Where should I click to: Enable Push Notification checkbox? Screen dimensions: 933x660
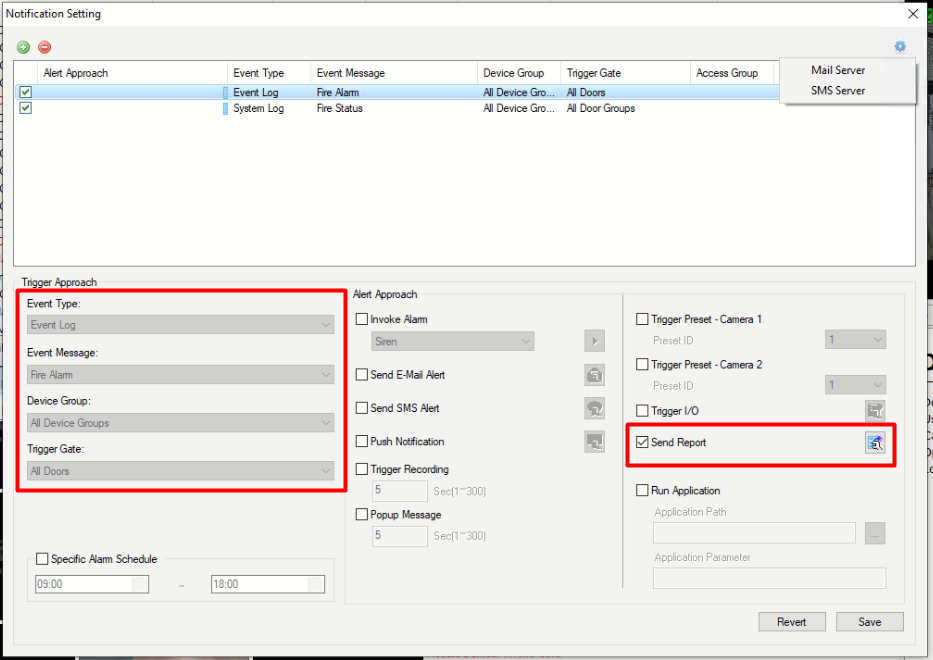click(x=361, y=441)
